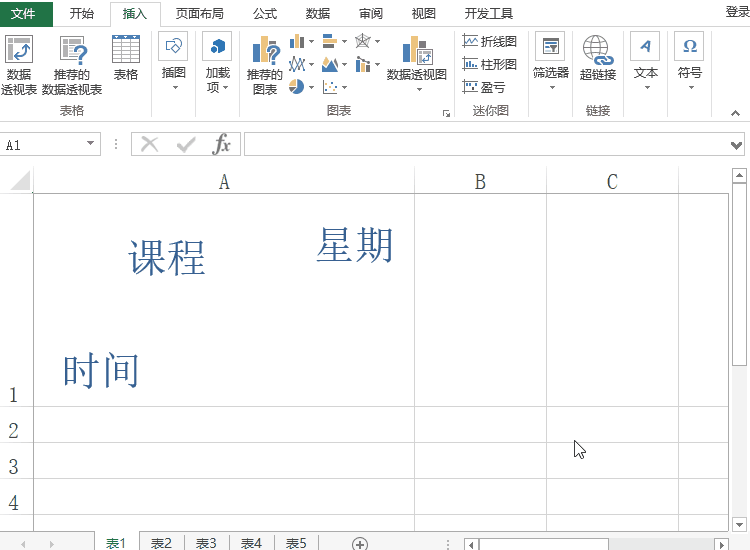
Task: Insert a line chart
Action: click(x=297, y=64)
